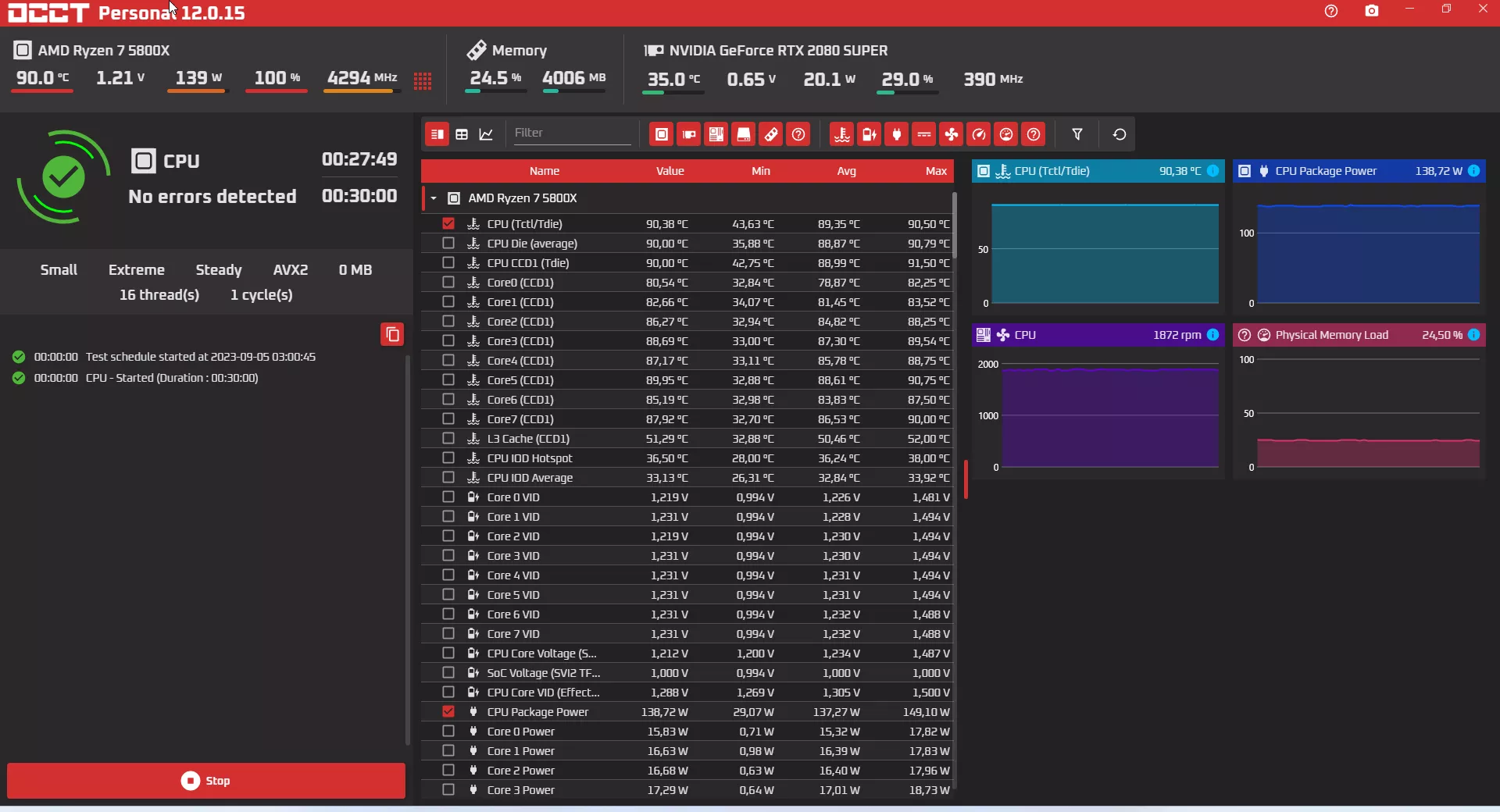Sort sensors by the Min column header
This screenshot has height=812, width=1500.
click(x=761, y=171)
